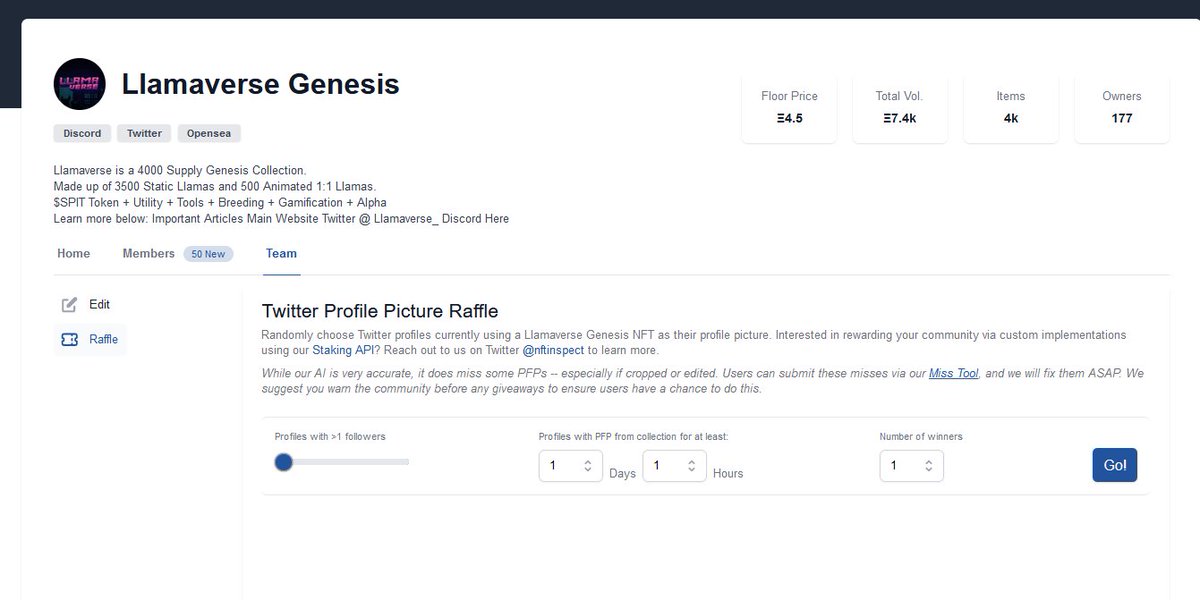Click the followers slider handle
1200x600 pixels.
point(284,462)
